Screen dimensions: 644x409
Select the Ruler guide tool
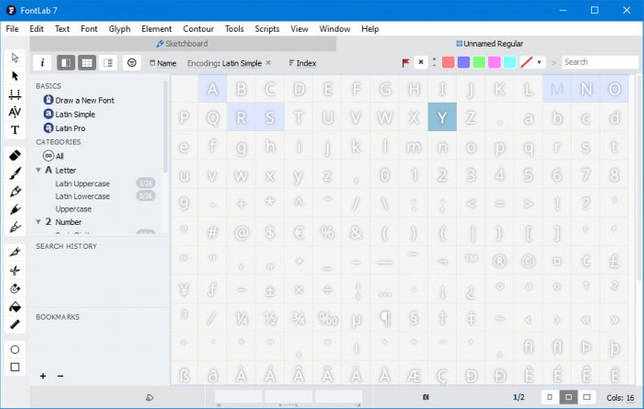[15, 324]
